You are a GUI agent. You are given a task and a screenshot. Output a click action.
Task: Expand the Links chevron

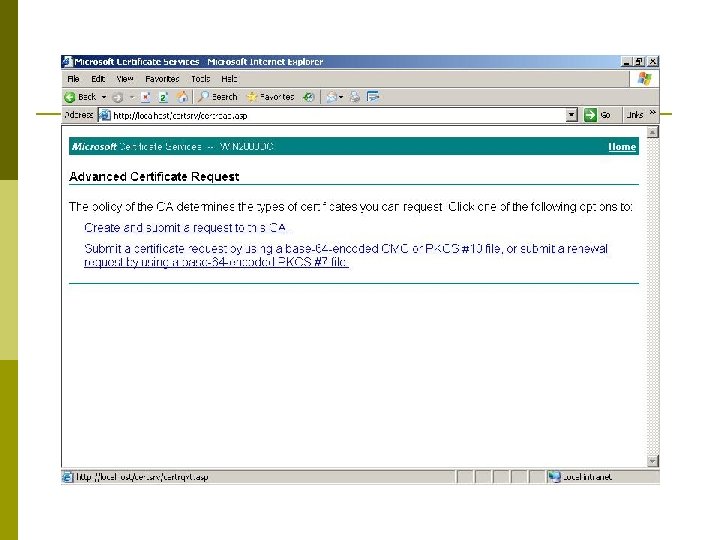(652, 112)
